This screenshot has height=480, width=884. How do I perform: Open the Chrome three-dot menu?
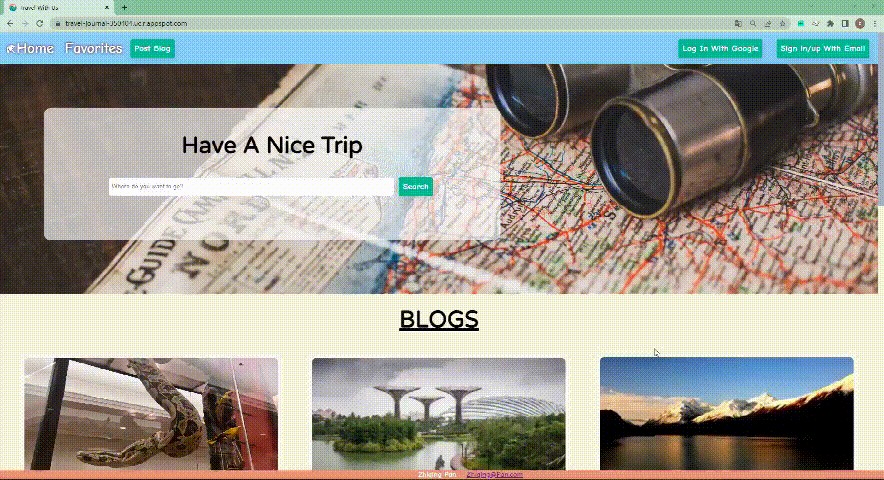[875, 24]
